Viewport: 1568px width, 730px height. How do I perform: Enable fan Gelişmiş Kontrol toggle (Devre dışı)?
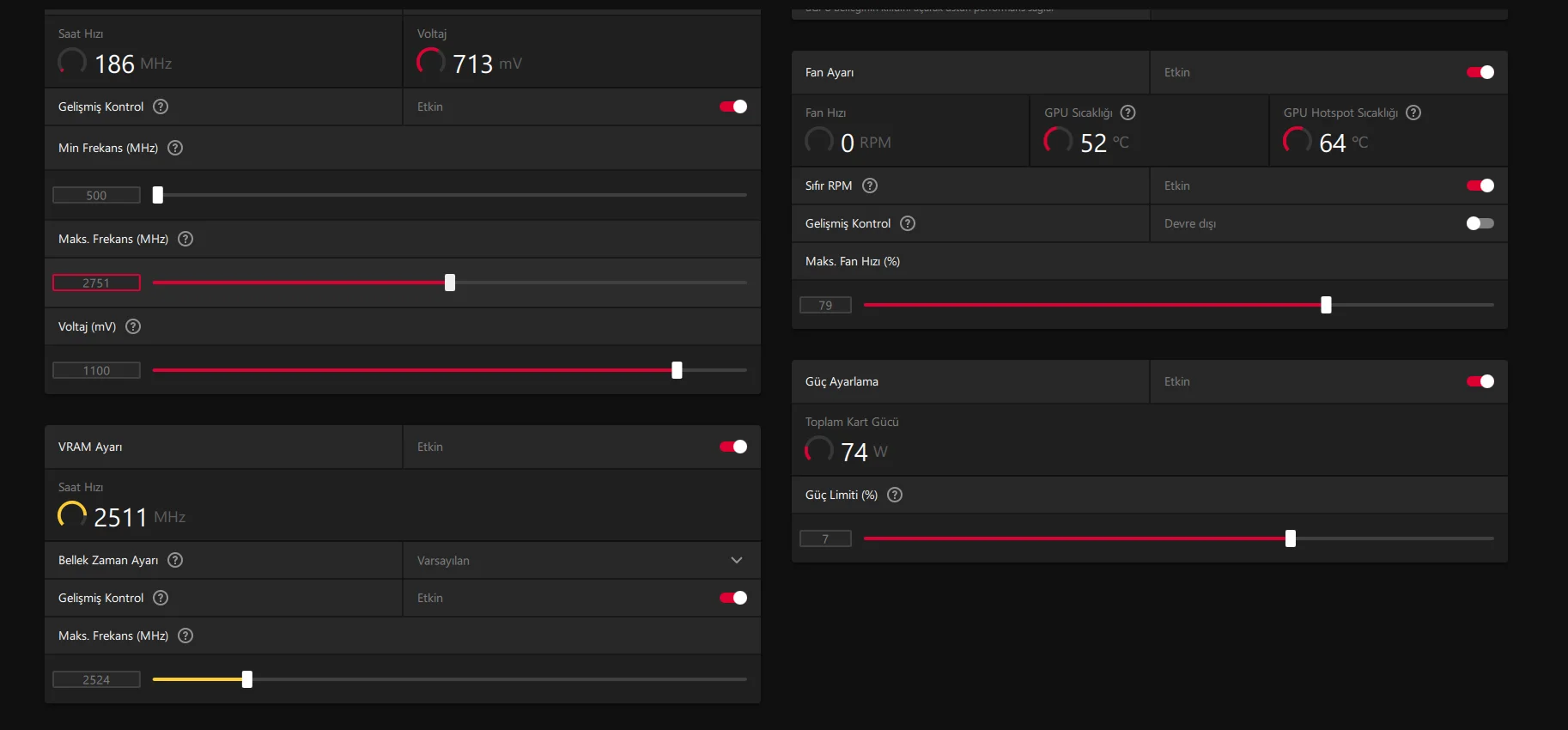(x=1480, y=223)
